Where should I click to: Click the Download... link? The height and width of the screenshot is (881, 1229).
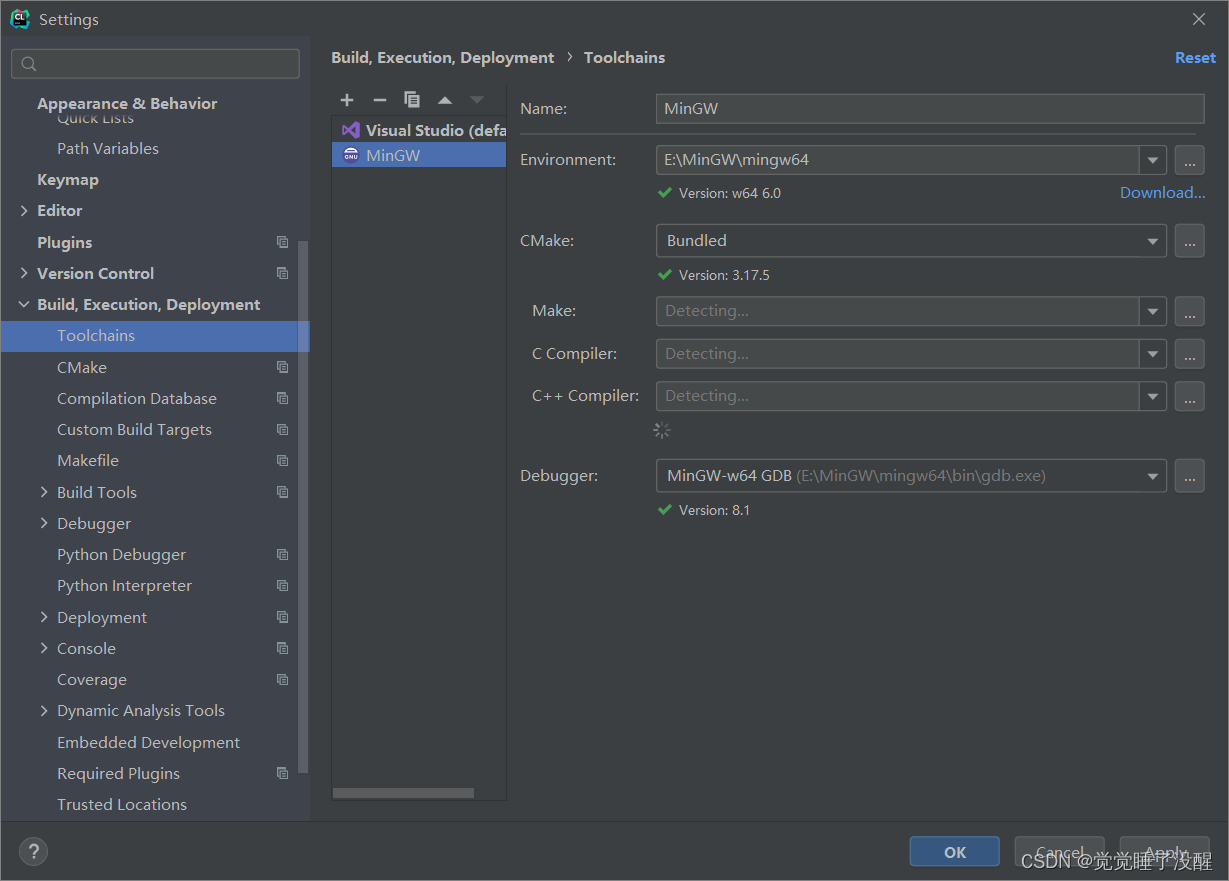pos(1162,193)
